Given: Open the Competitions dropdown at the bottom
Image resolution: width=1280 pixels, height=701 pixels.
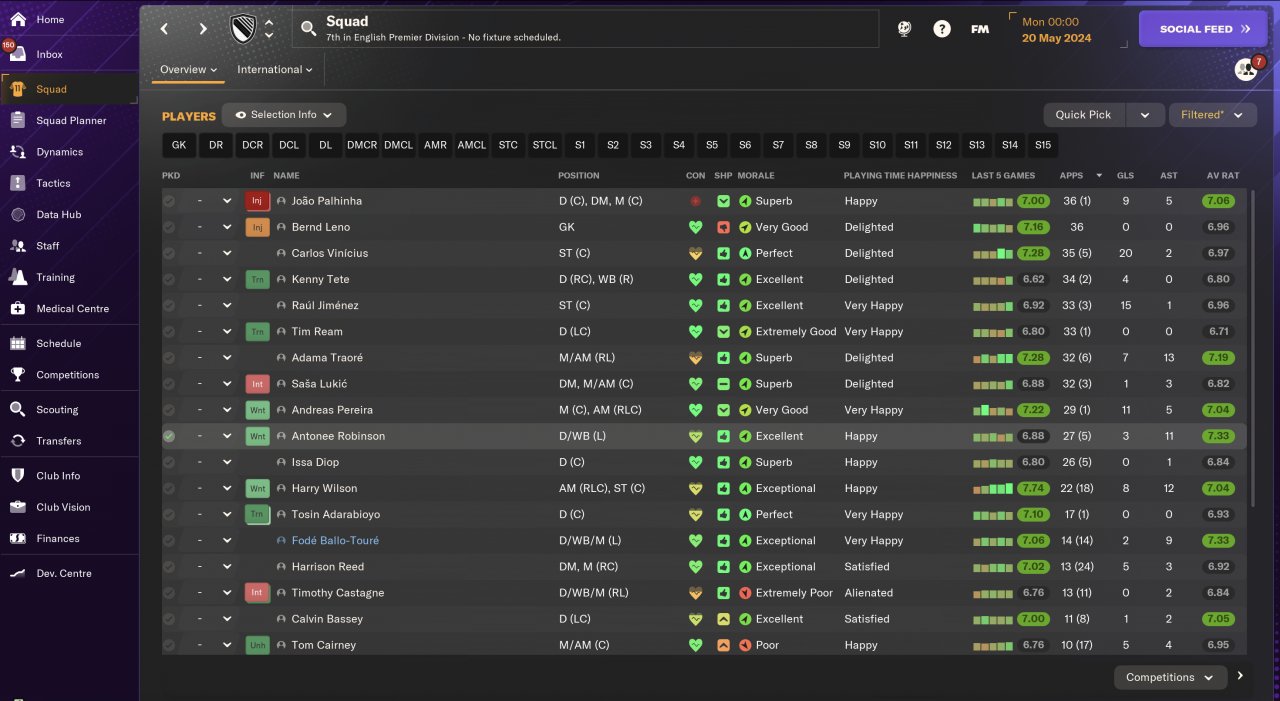Looking at the screenshot, I should tap(1169, 677).
